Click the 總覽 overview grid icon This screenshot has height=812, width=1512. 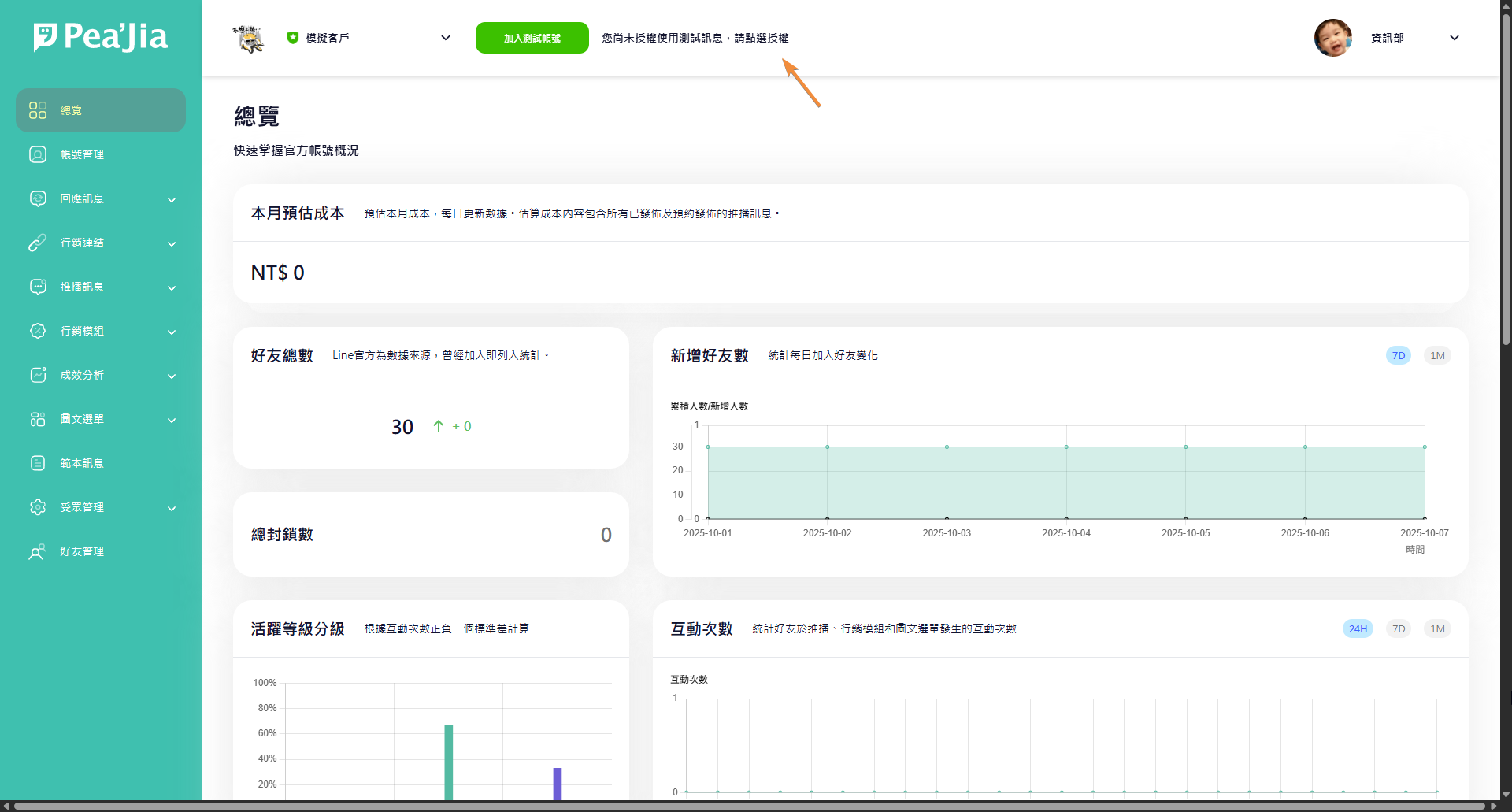point(38,110)
